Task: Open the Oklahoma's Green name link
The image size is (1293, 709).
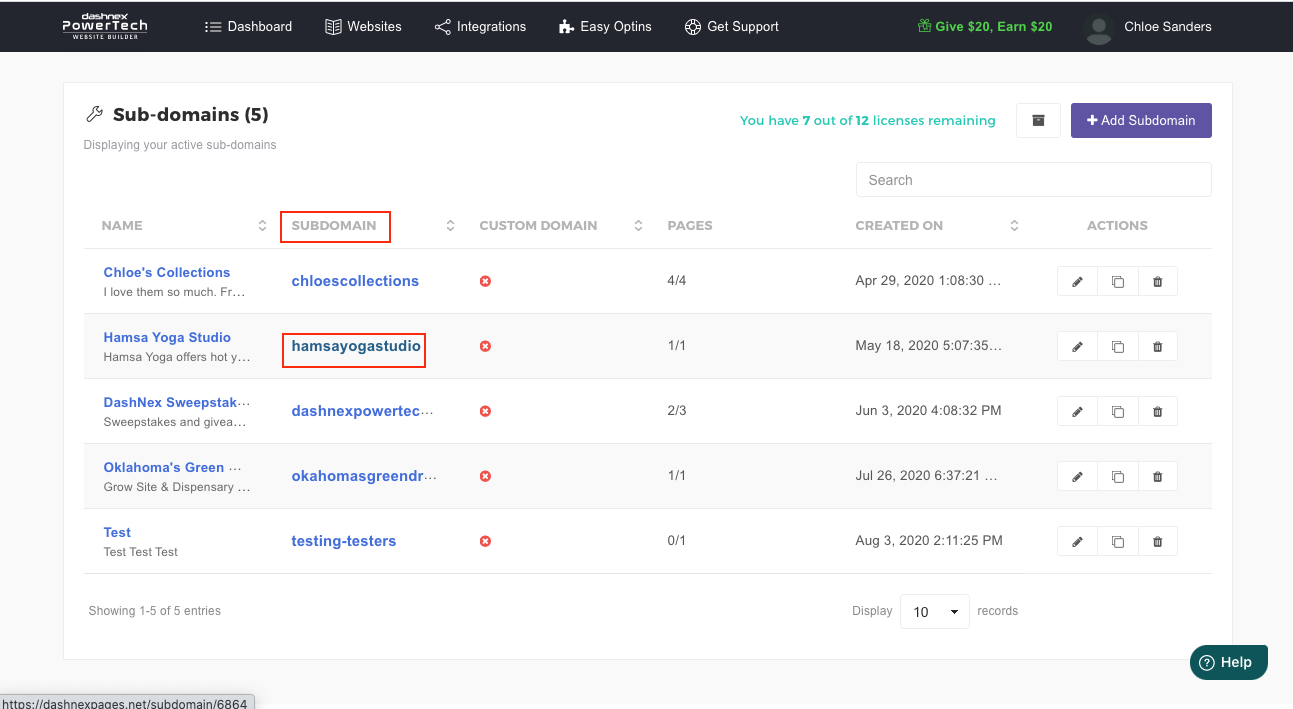Action: click(172, 467)
